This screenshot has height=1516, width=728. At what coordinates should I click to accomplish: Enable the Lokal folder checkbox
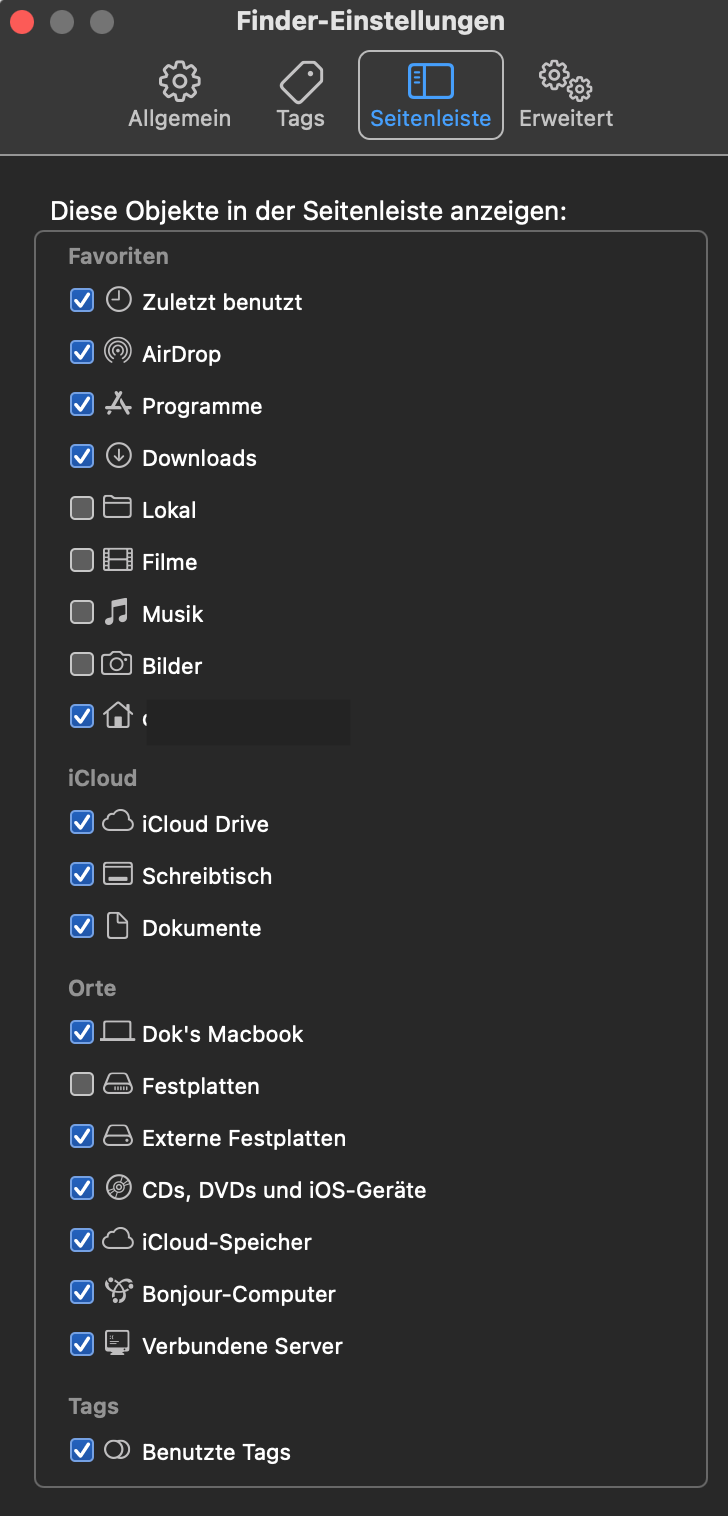pyautogui.click(x=82, y=508)
